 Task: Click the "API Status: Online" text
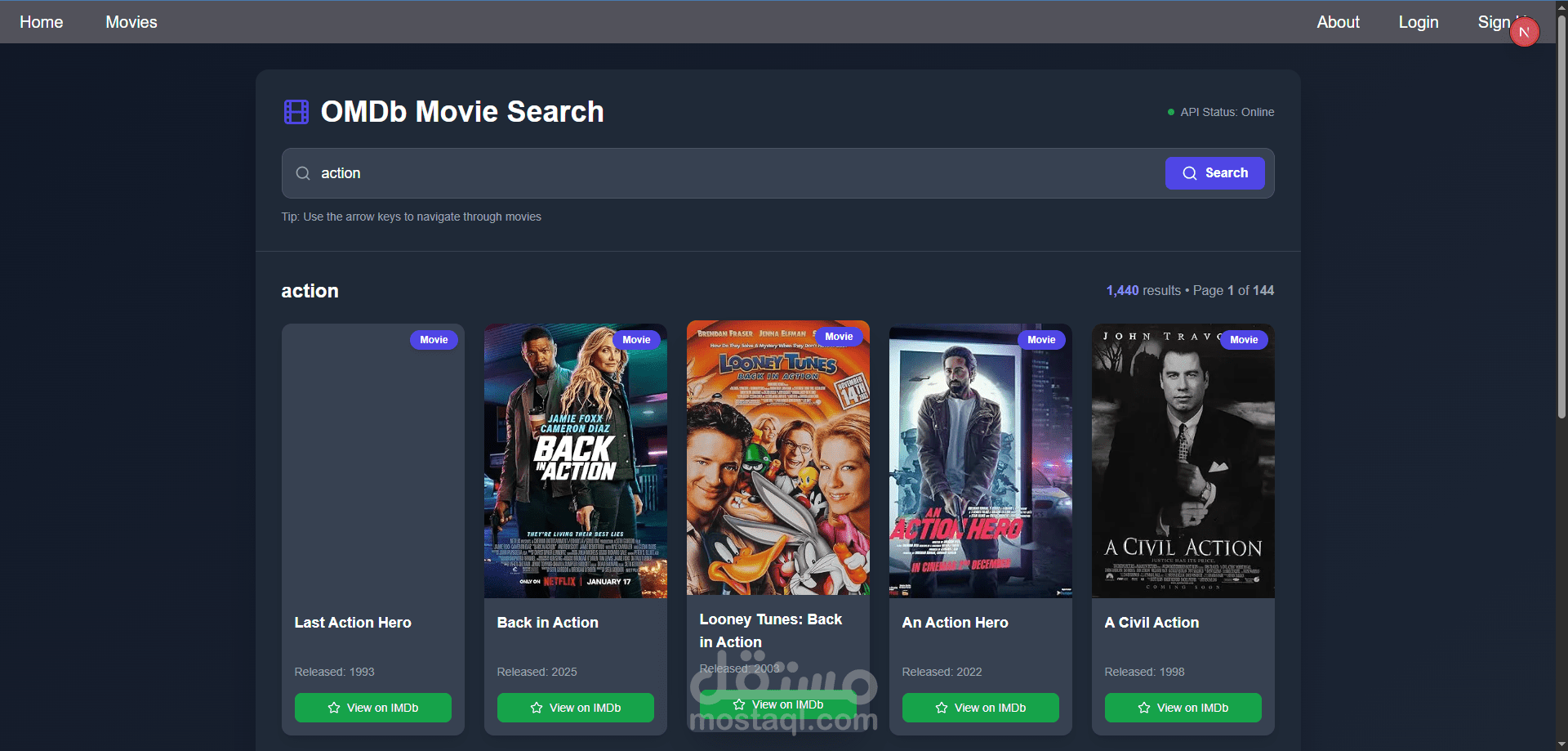1227,112
